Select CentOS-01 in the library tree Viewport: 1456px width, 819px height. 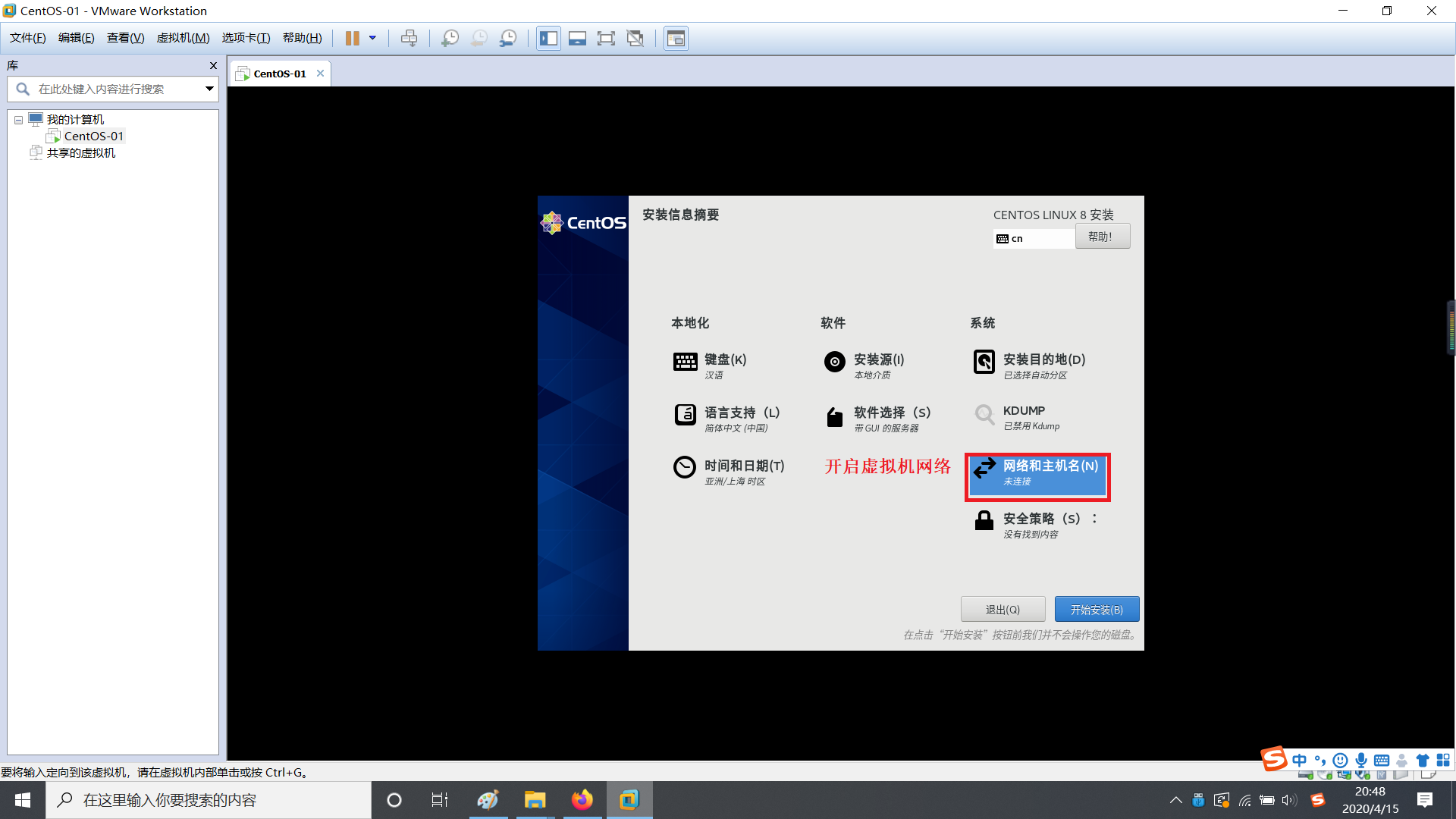pyautogui.click(x=93, y=136)
